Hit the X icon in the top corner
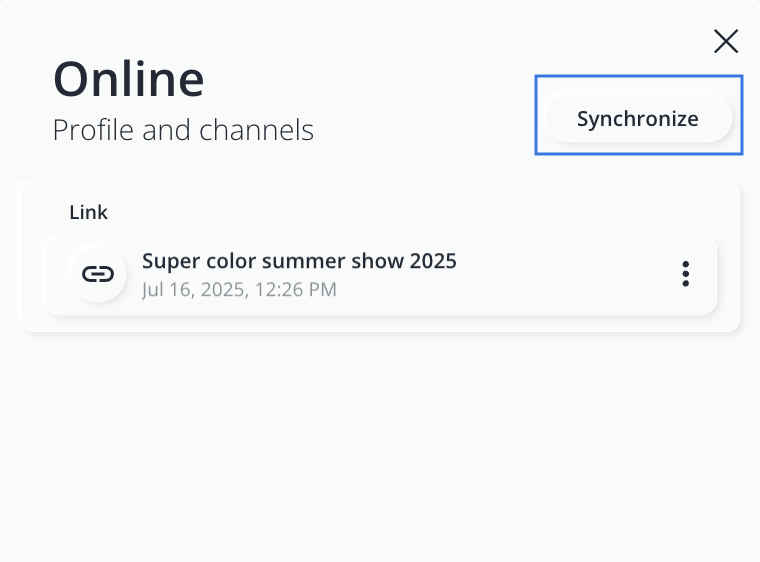This screenshot has height=562, width=760. tap(726, 41)
